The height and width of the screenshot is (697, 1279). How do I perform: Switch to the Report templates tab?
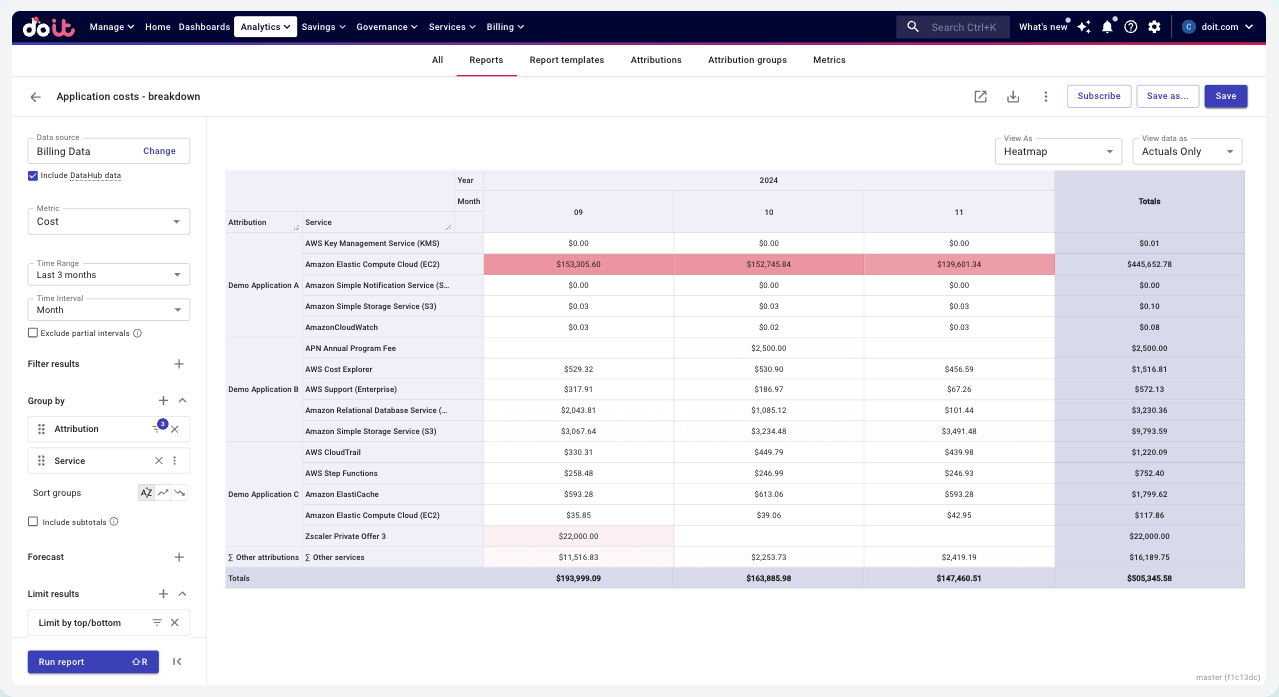click(566, 60)
